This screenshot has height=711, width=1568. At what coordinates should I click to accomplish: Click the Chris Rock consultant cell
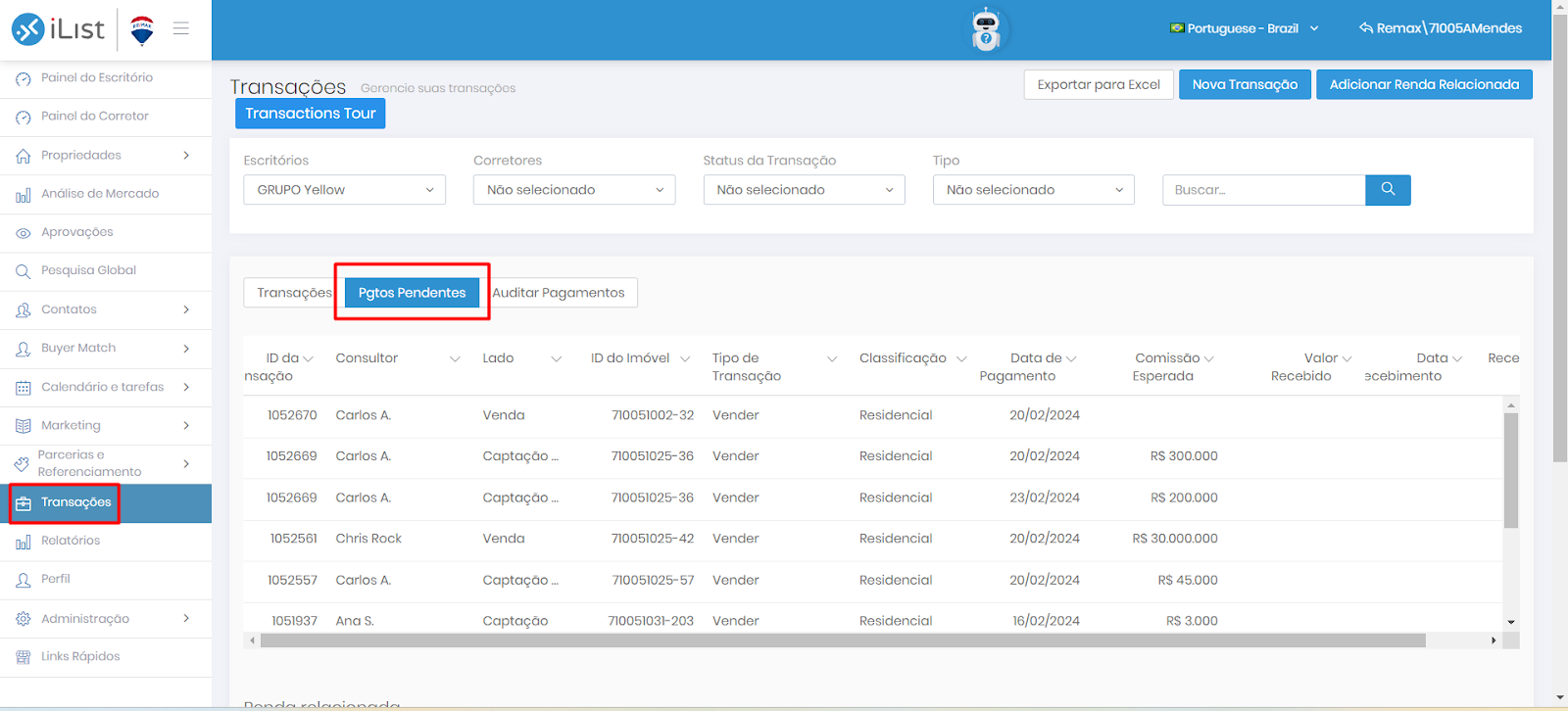click(368, 539)
